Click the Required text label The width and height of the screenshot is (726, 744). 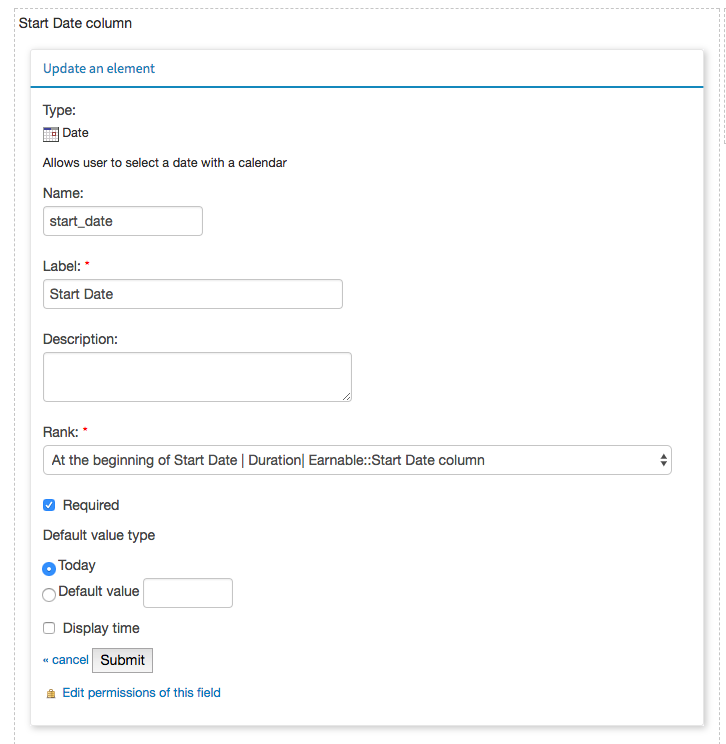point(91,505)
